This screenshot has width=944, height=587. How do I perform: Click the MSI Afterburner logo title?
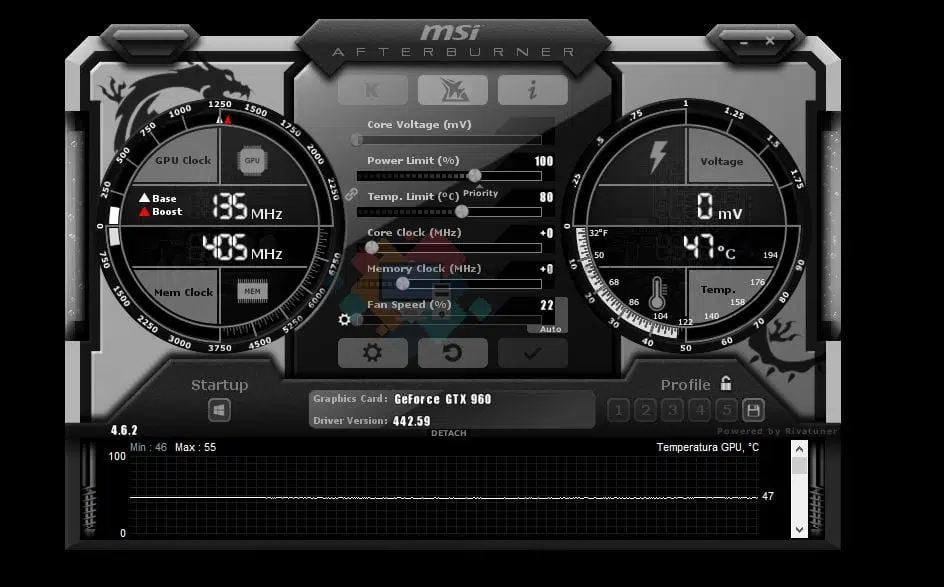[x=453, y=40]
